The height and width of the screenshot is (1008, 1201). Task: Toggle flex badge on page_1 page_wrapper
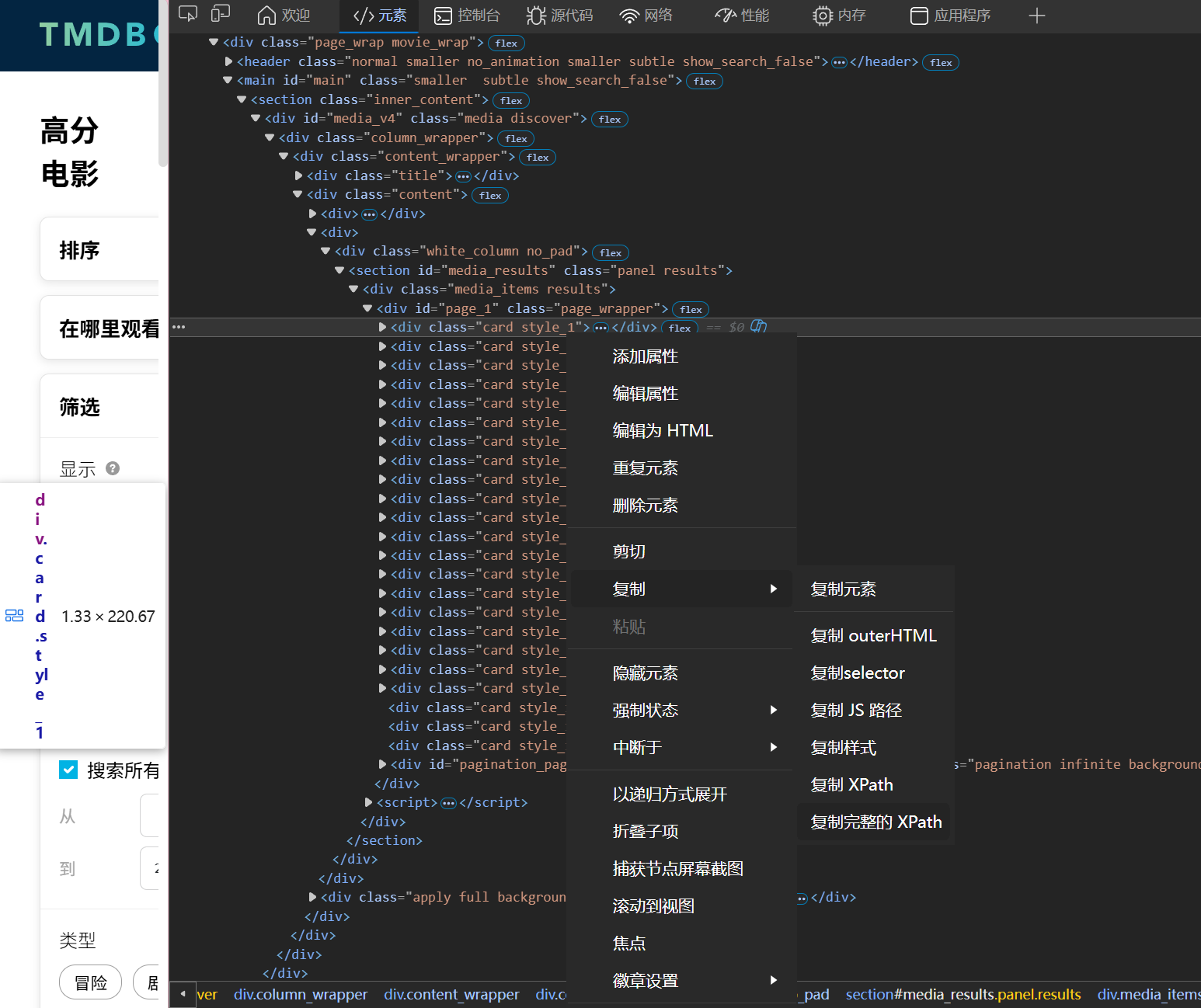tap(691, 310)
